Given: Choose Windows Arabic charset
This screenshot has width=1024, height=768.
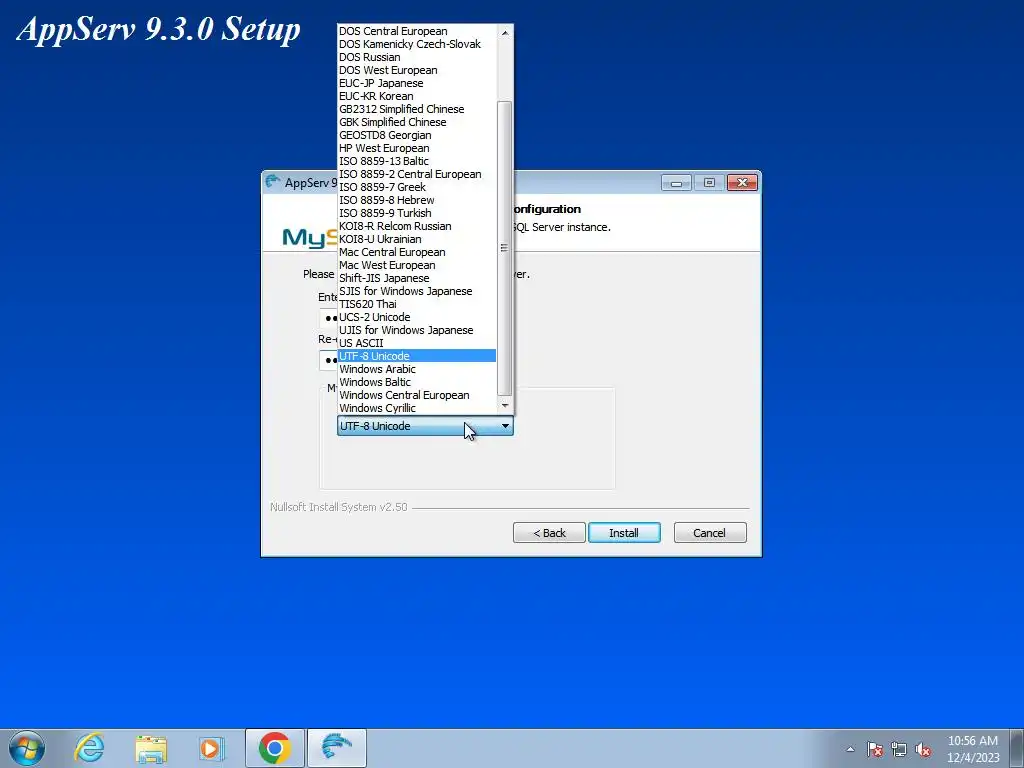Looking at the screenshot, I should point(417,369).
